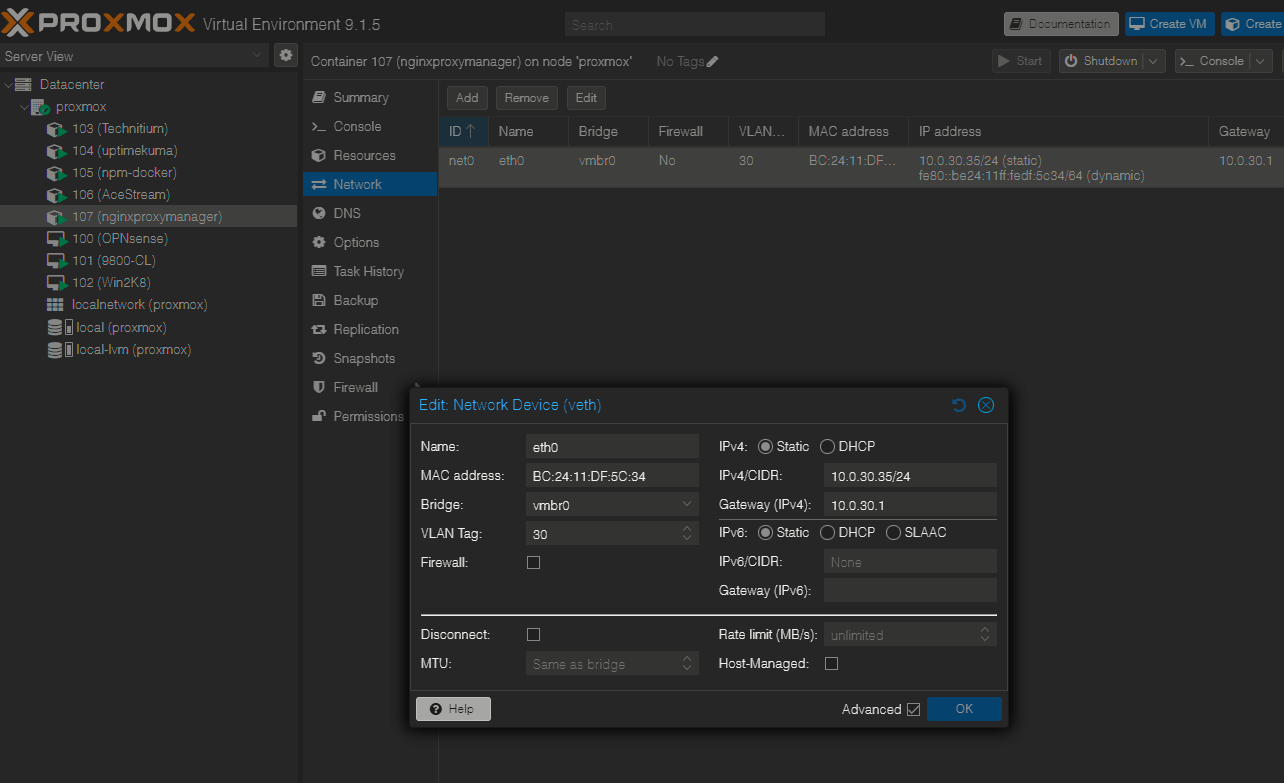Click the Datacenter server icon
This screenshot has height=783, width=1284.
pos(24,85)
